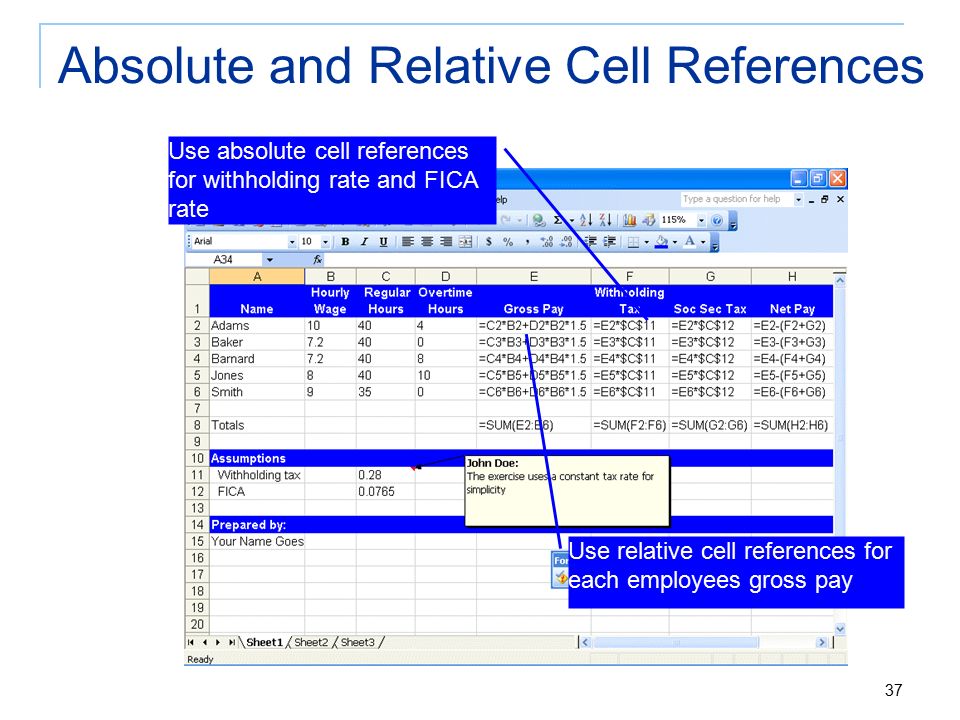Align text right
This screenshot has width=960, height=720.
pyautogui.click(x=446, y=242)
